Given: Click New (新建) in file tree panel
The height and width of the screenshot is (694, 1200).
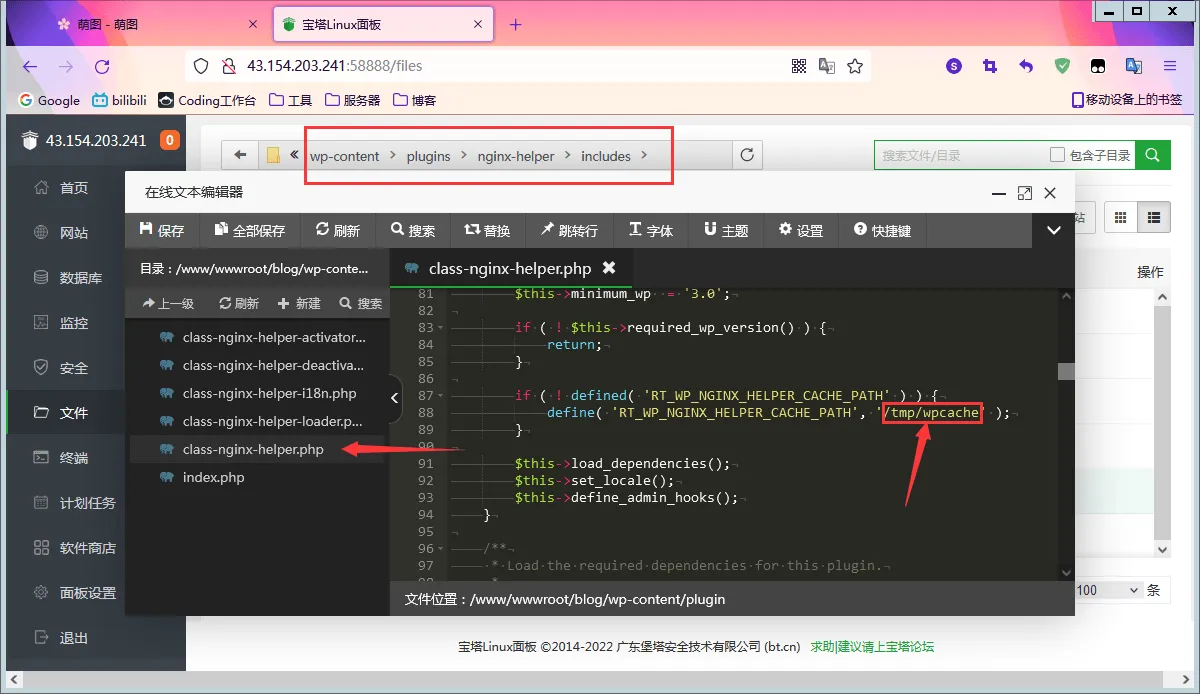Looking at the screenshot, I should coord(300,303).
